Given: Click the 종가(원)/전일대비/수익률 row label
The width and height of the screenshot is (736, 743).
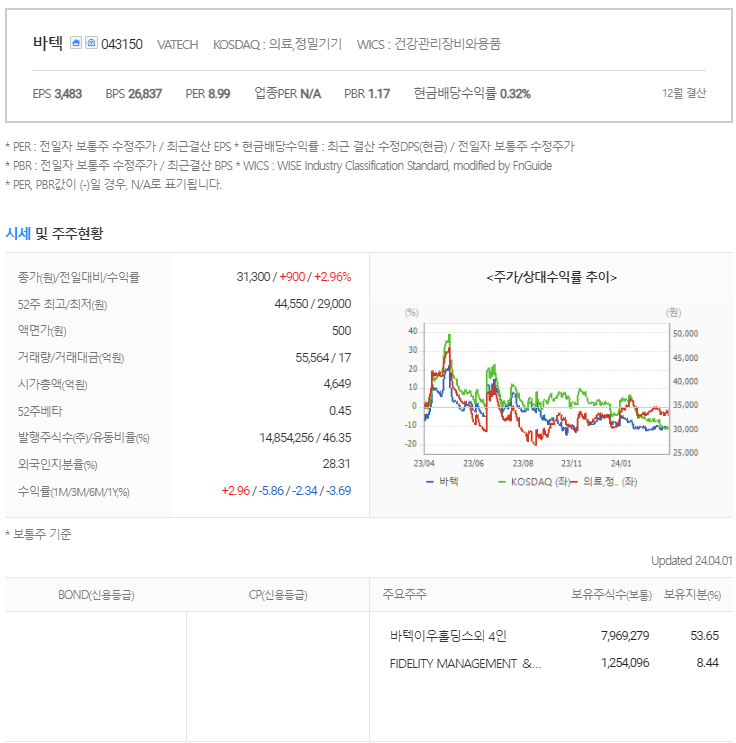Looking at the screenshot, I should 79,277.
